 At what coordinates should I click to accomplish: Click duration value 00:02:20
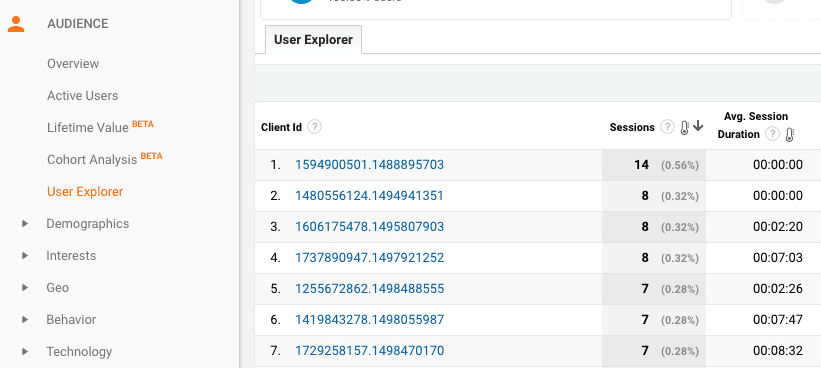point(778,227)
